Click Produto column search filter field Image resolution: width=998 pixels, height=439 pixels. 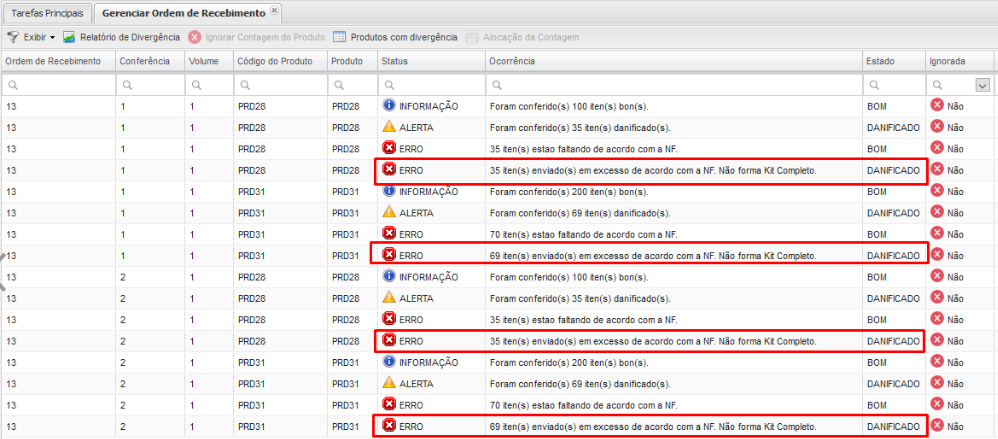click(353, 85)
